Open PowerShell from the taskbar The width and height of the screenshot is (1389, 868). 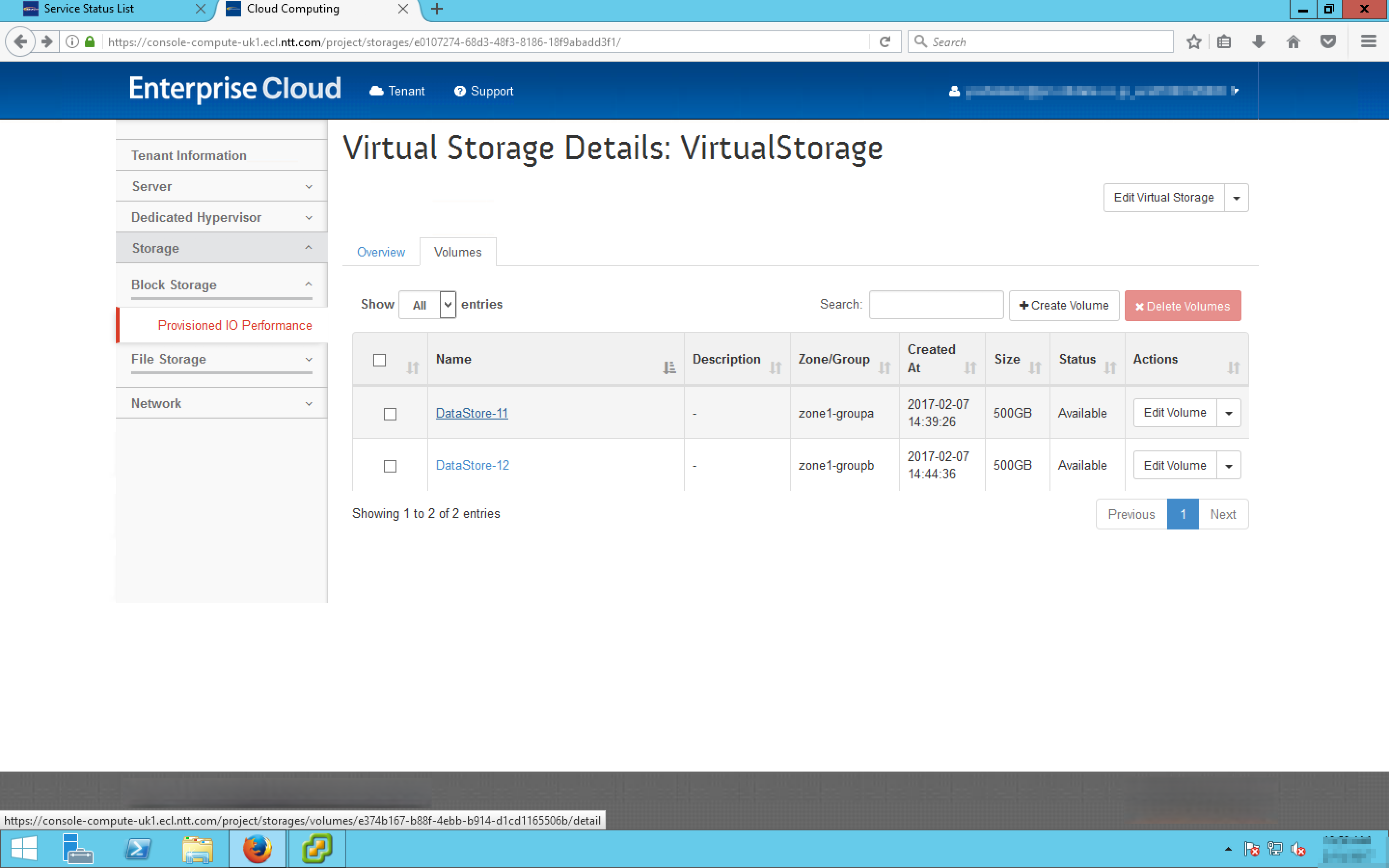pos(138,849)
